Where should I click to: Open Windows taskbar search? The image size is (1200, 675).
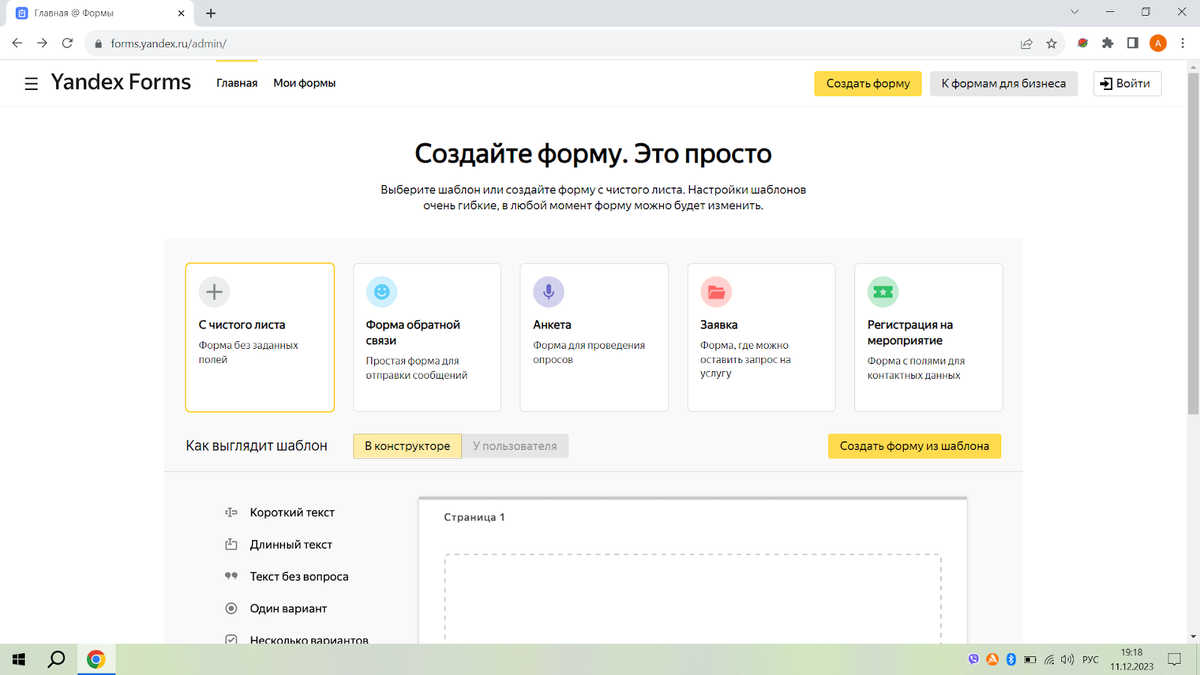pos(57,659)
